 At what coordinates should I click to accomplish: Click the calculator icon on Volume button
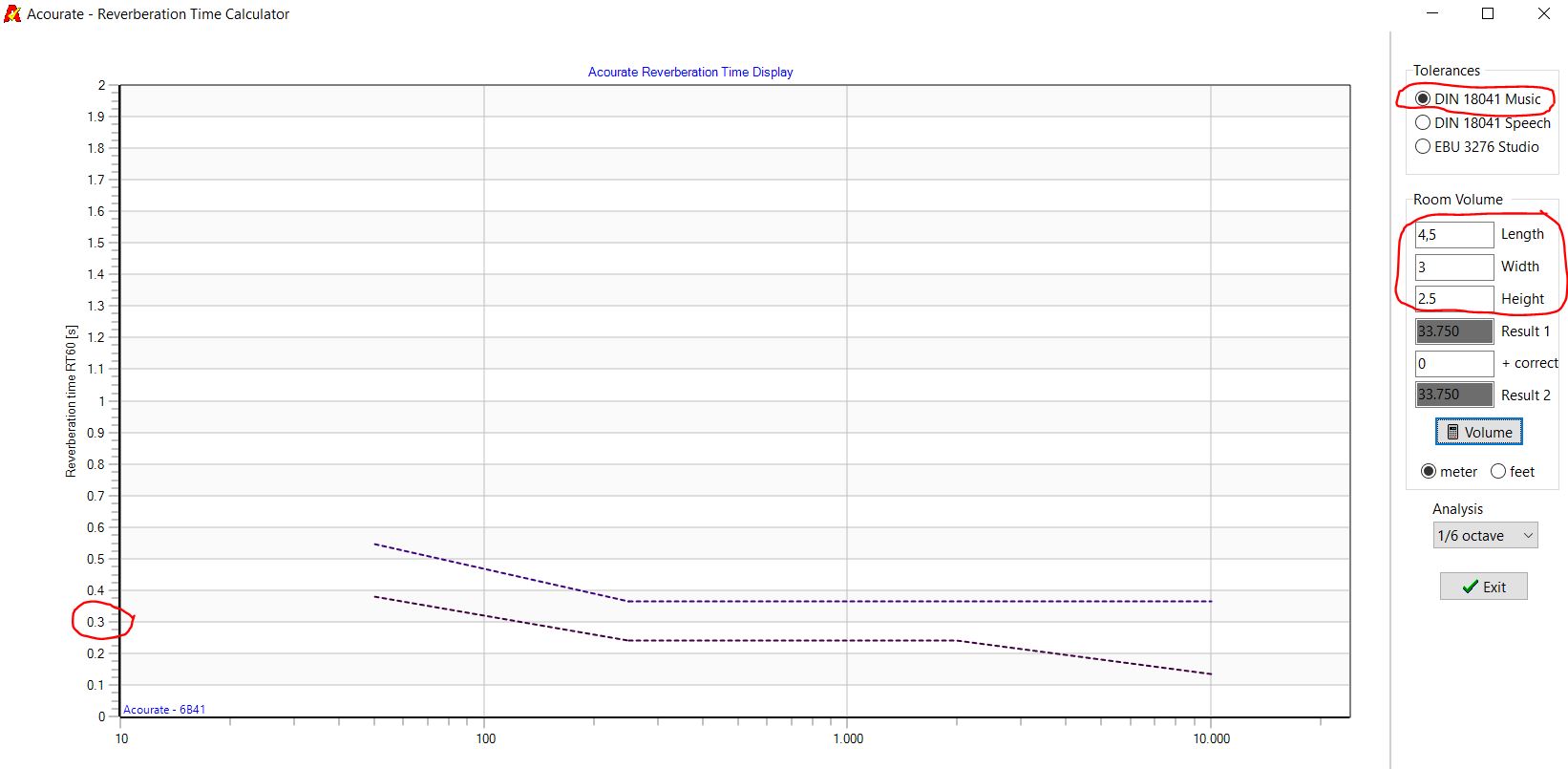click(x=1452, y=432)
